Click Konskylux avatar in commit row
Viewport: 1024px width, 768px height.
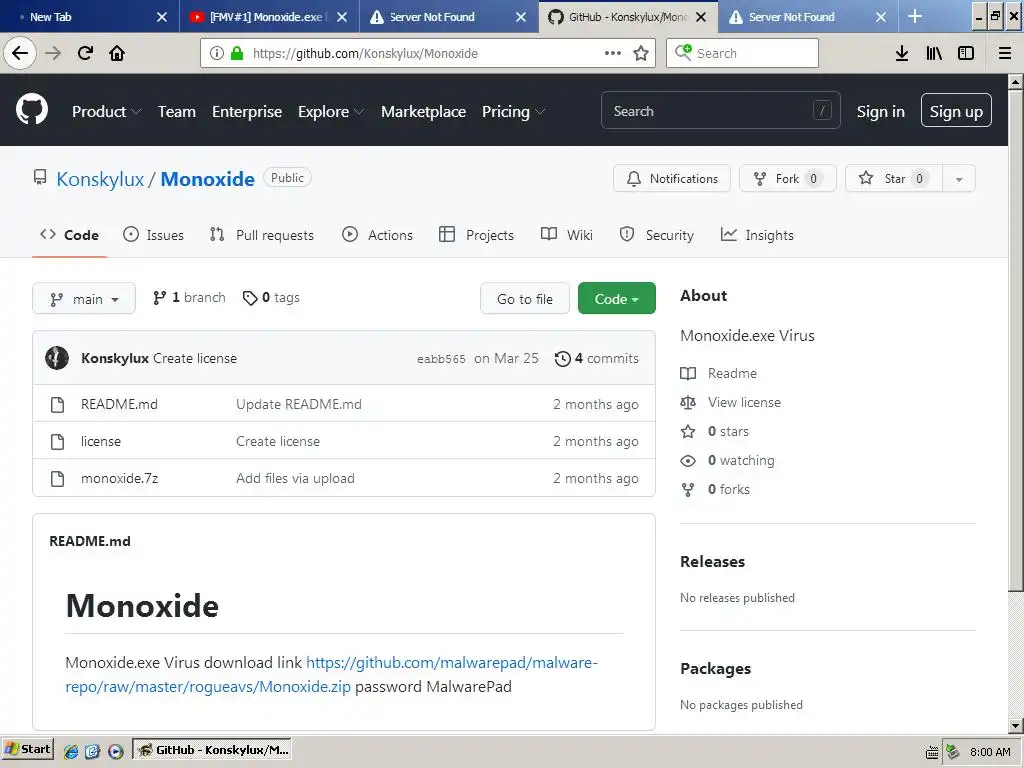click(x=57, y=358)
